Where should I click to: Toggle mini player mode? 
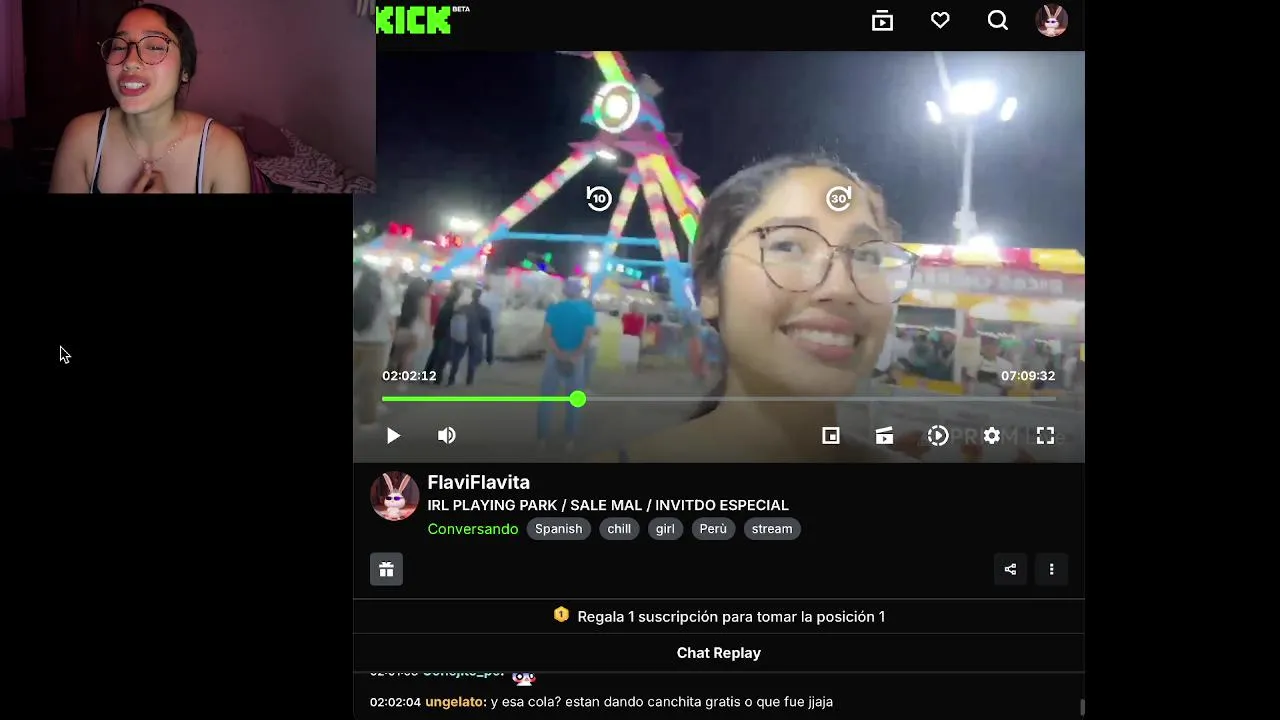[830, 435]
